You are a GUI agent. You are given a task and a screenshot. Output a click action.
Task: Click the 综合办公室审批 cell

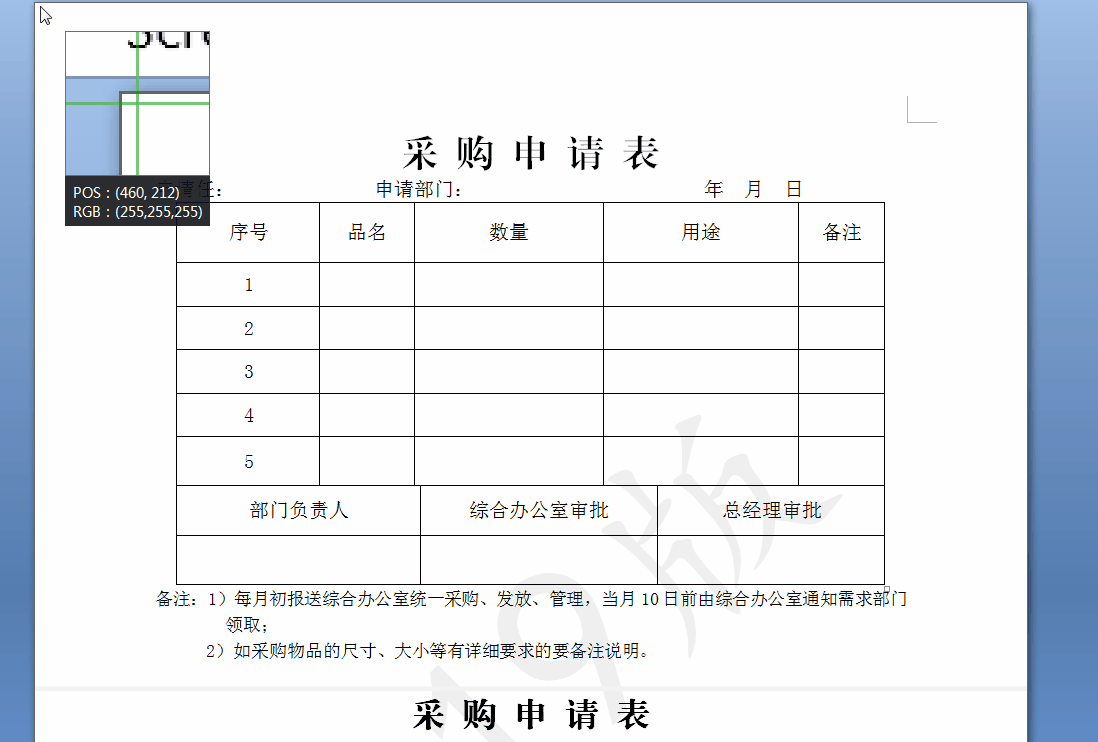tap(539, 510)
